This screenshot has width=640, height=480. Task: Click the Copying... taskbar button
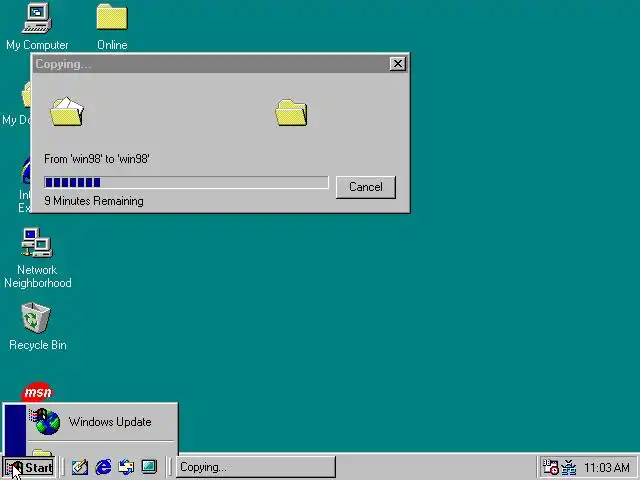[256, 467]
